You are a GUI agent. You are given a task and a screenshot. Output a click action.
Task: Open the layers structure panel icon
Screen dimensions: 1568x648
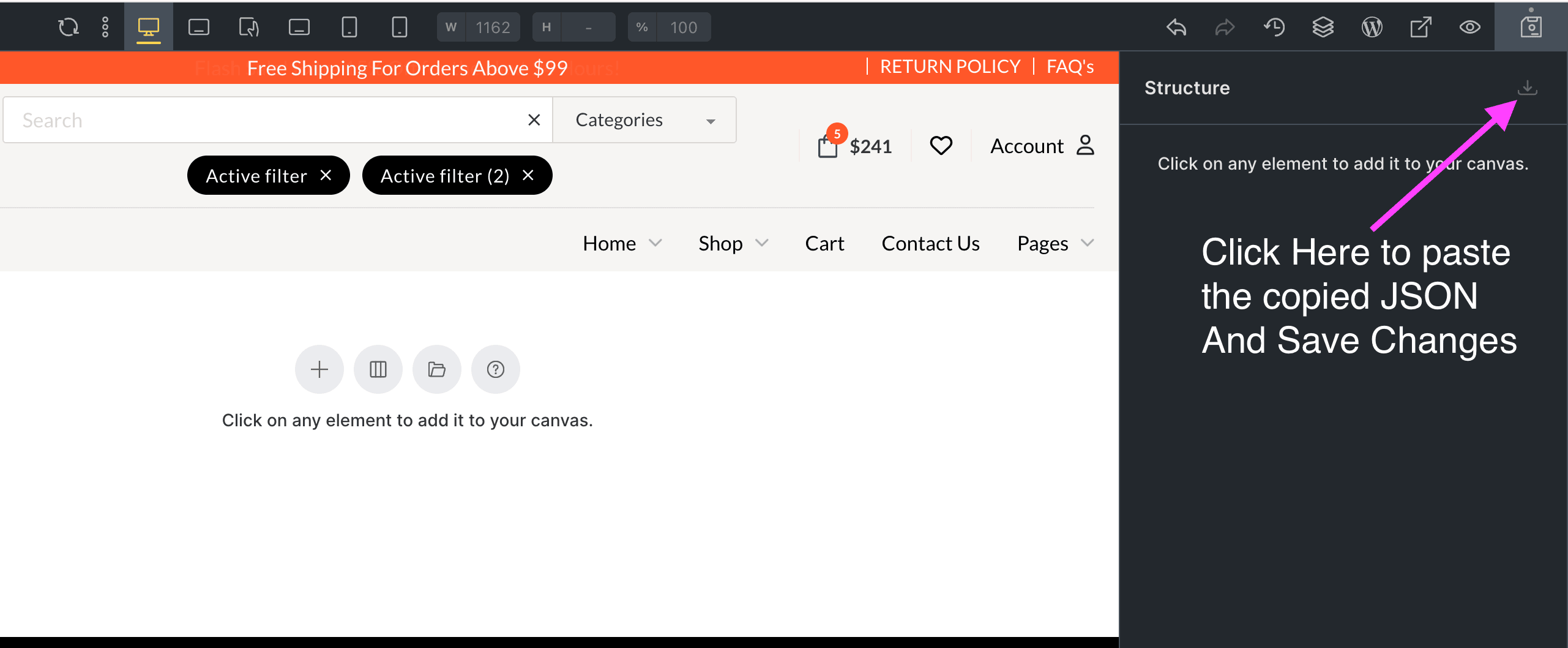point(1323,27)
